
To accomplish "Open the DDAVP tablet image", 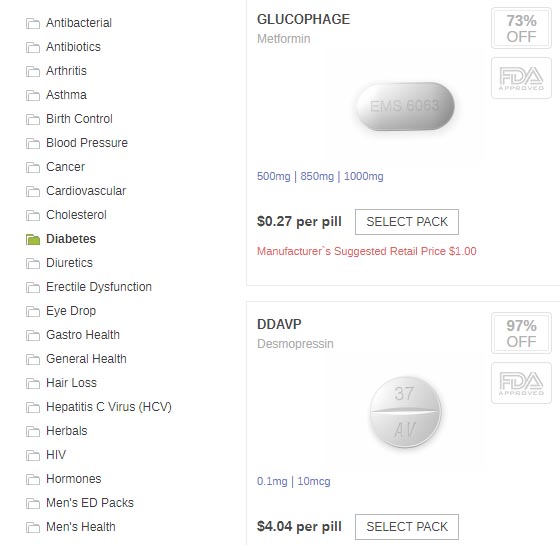I will click(405, 411).
